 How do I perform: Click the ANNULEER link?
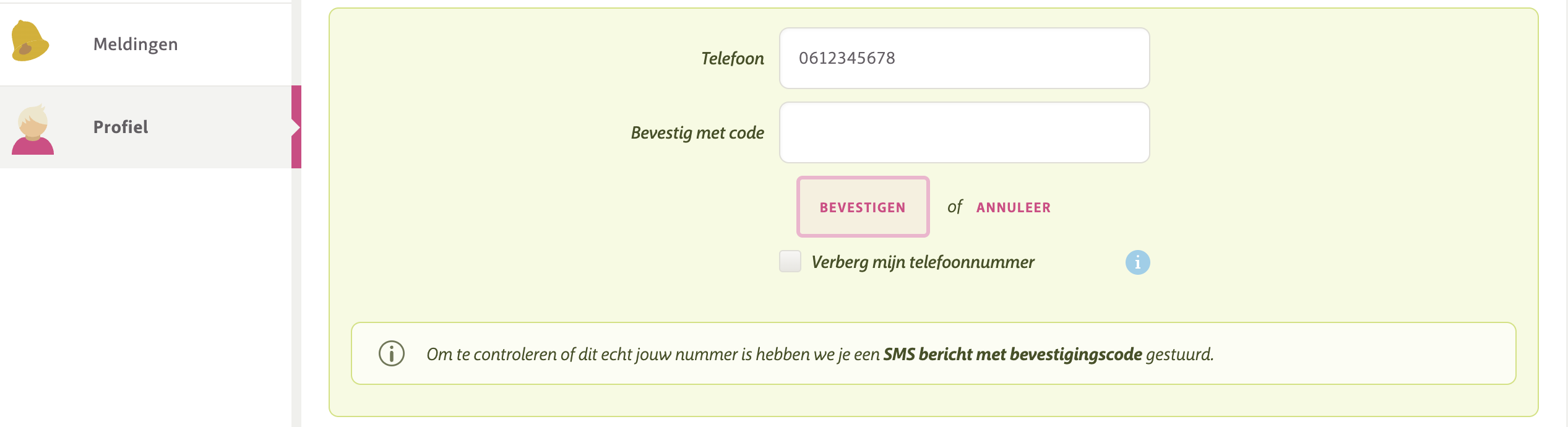coord(1013,207)
